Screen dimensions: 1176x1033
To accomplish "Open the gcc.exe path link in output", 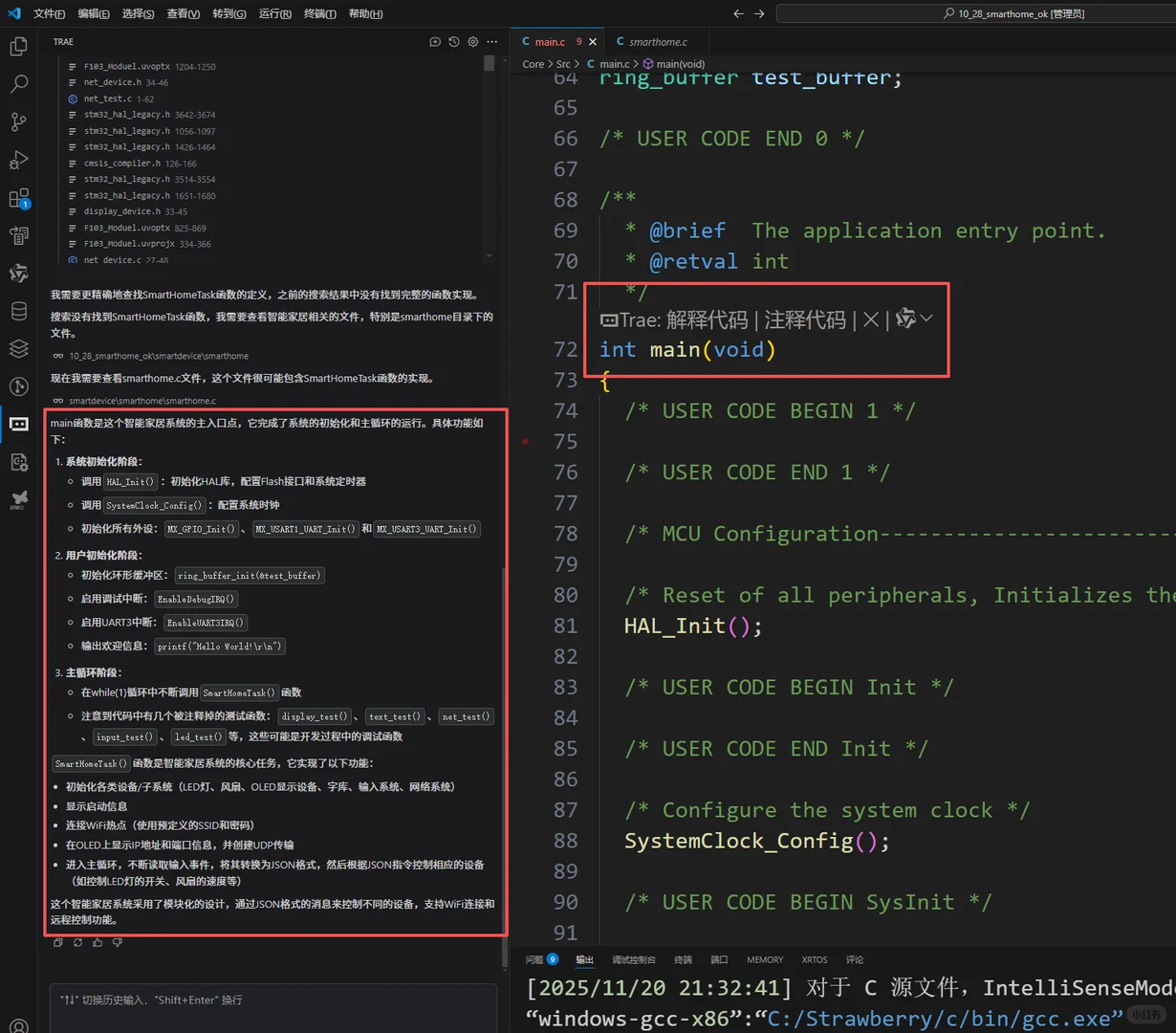I will tap(946, 1019).
